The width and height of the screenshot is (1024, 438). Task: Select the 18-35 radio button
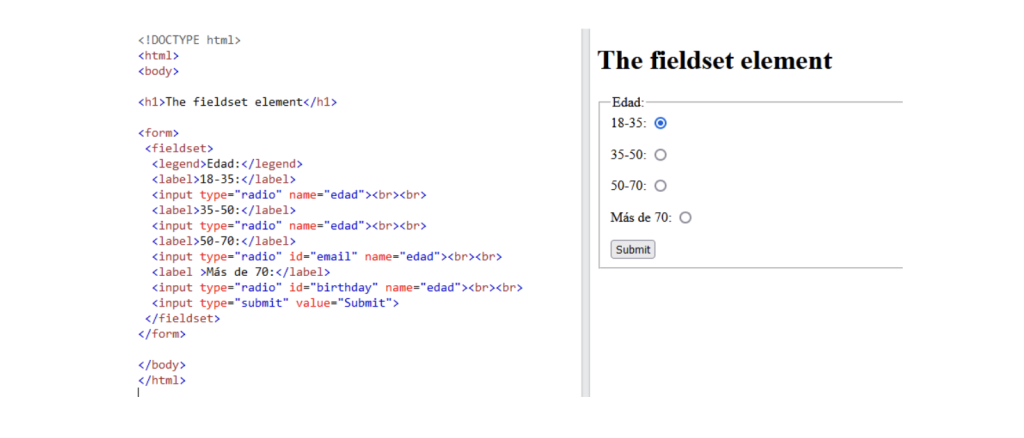coord(660,123)
